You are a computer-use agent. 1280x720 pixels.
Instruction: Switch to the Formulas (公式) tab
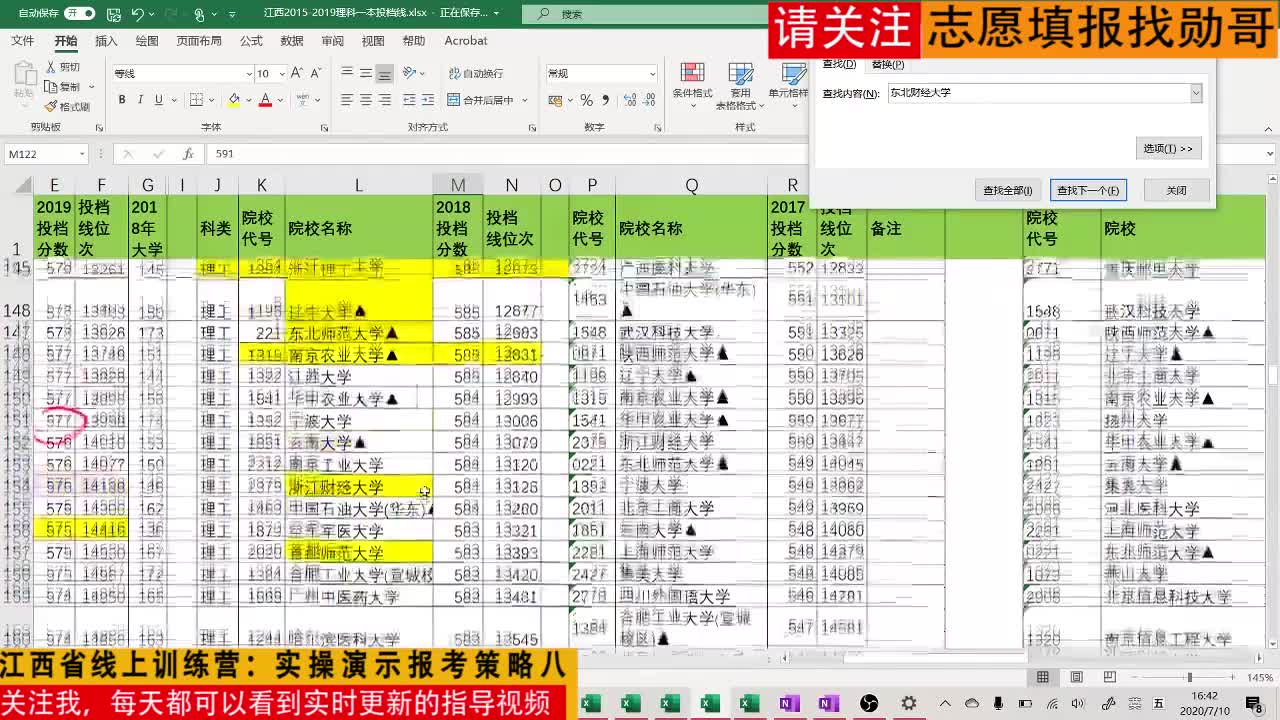click(251, 41)
